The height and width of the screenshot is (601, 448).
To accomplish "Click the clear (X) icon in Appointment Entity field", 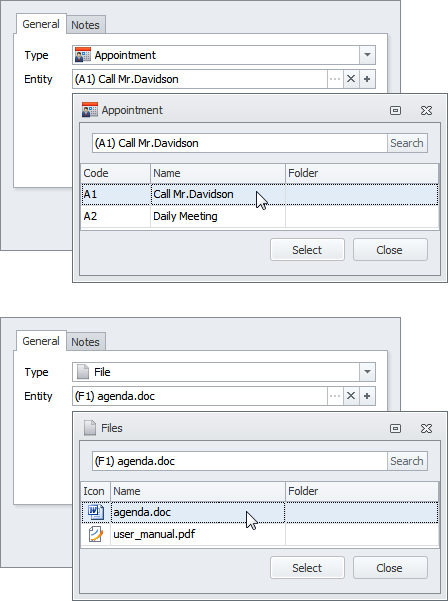I will [x=351, y=79].
